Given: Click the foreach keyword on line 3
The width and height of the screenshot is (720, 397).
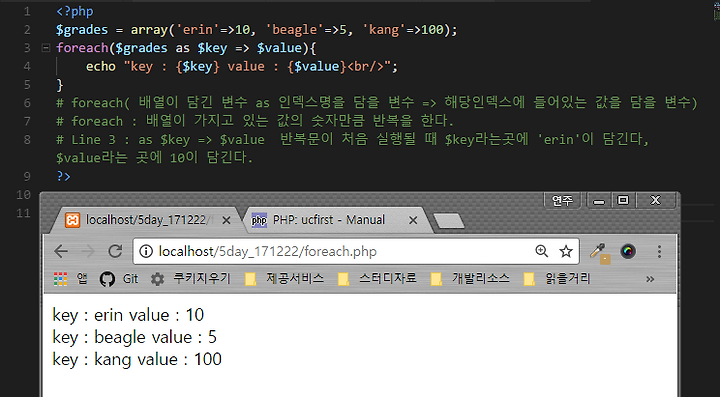Looking at the screenshot, I should (82, 48).
